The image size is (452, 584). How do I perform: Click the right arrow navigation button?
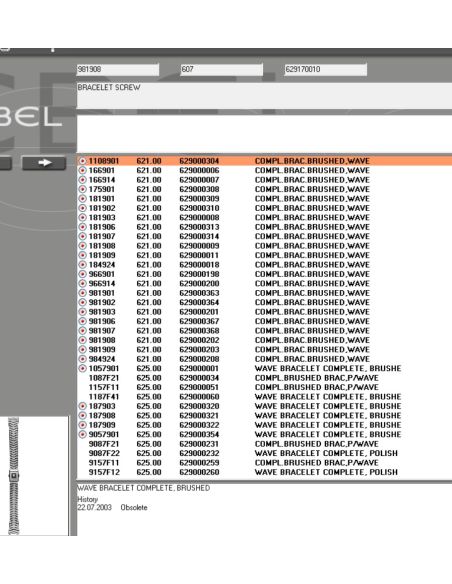pos(44,163)
